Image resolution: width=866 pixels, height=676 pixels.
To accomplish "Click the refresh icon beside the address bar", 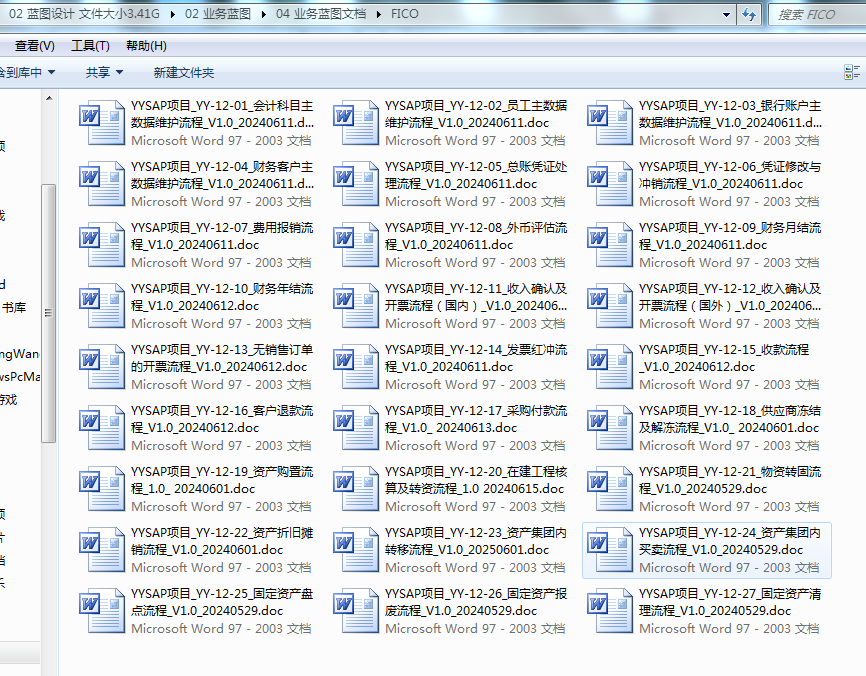I will click(x=749, y=14).
